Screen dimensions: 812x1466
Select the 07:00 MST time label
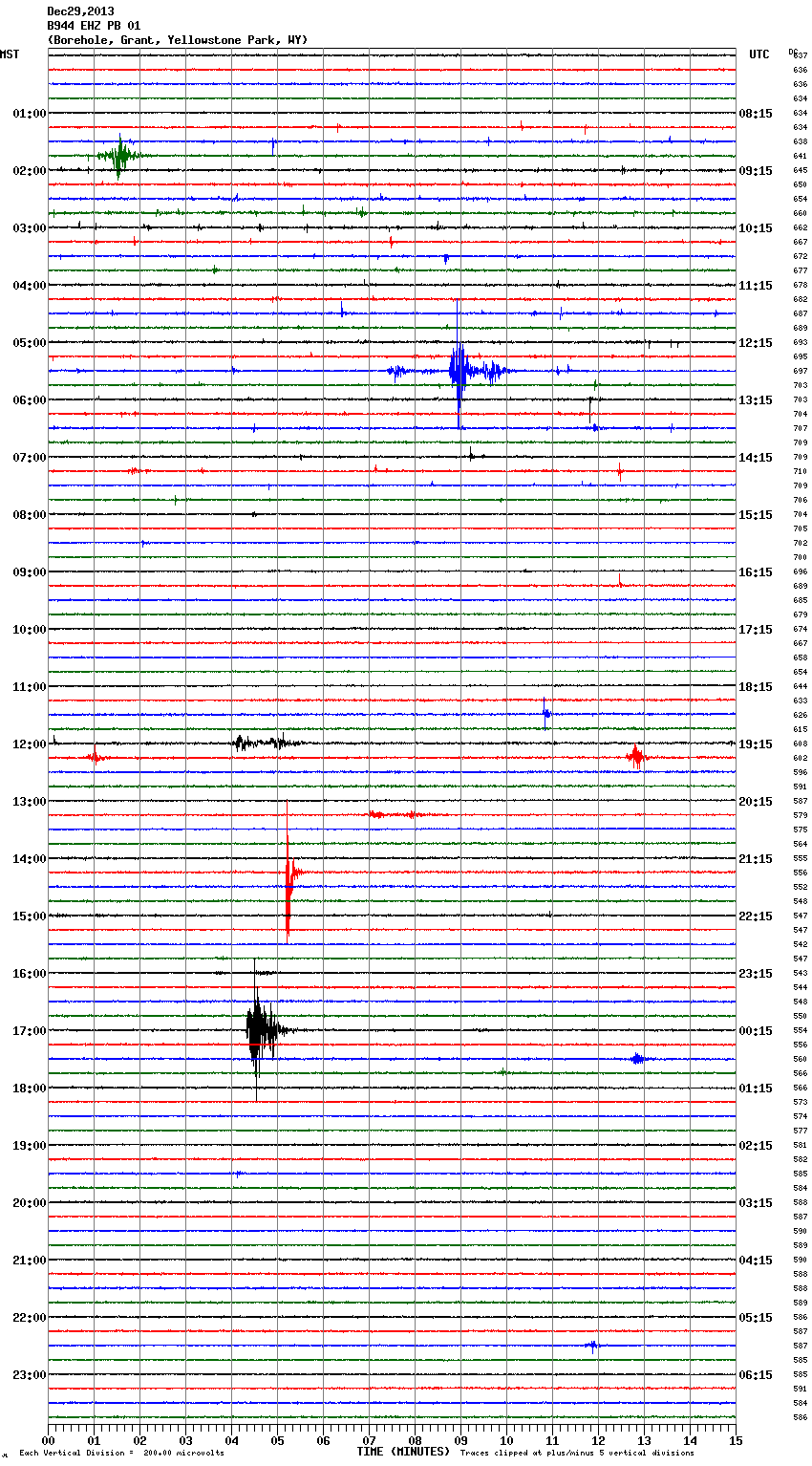click(x=29, y=458)
